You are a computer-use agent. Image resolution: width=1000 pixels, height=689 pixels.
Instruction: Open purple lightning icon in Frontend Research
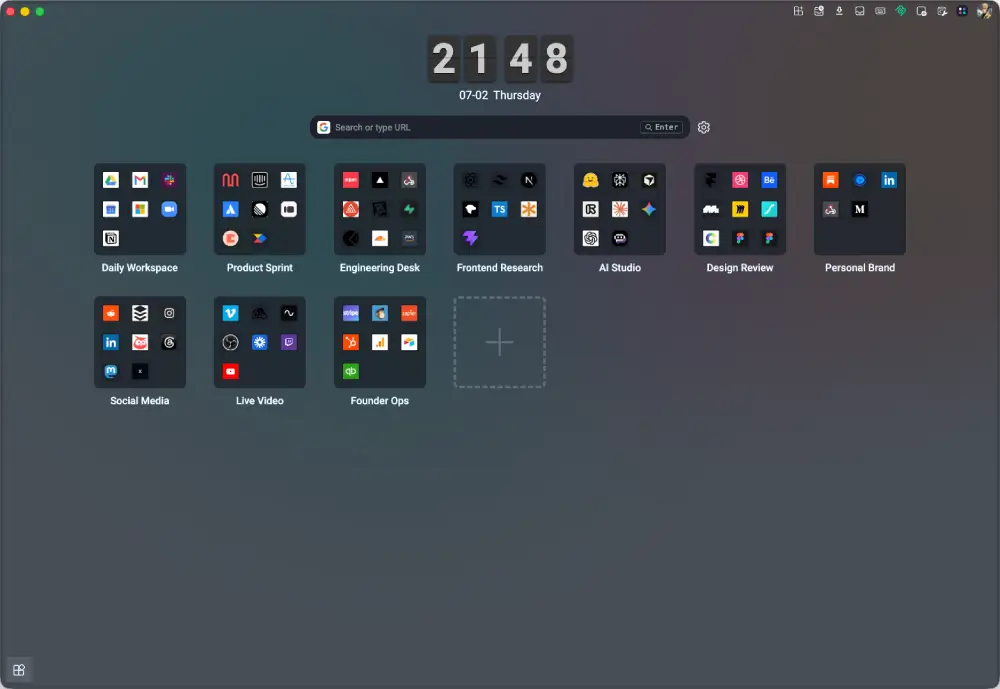click(471, 239)
